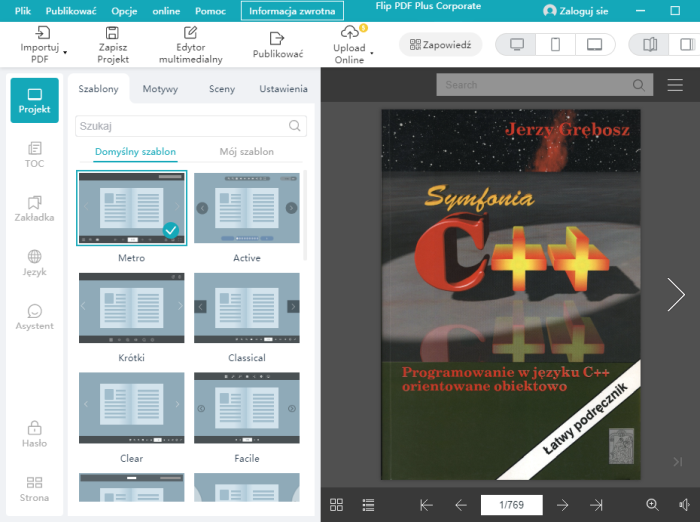This screenshot has width=700, height=522.
Task: Open the Opcje menu
Action: pyautogui.click(x=124, y=11)
